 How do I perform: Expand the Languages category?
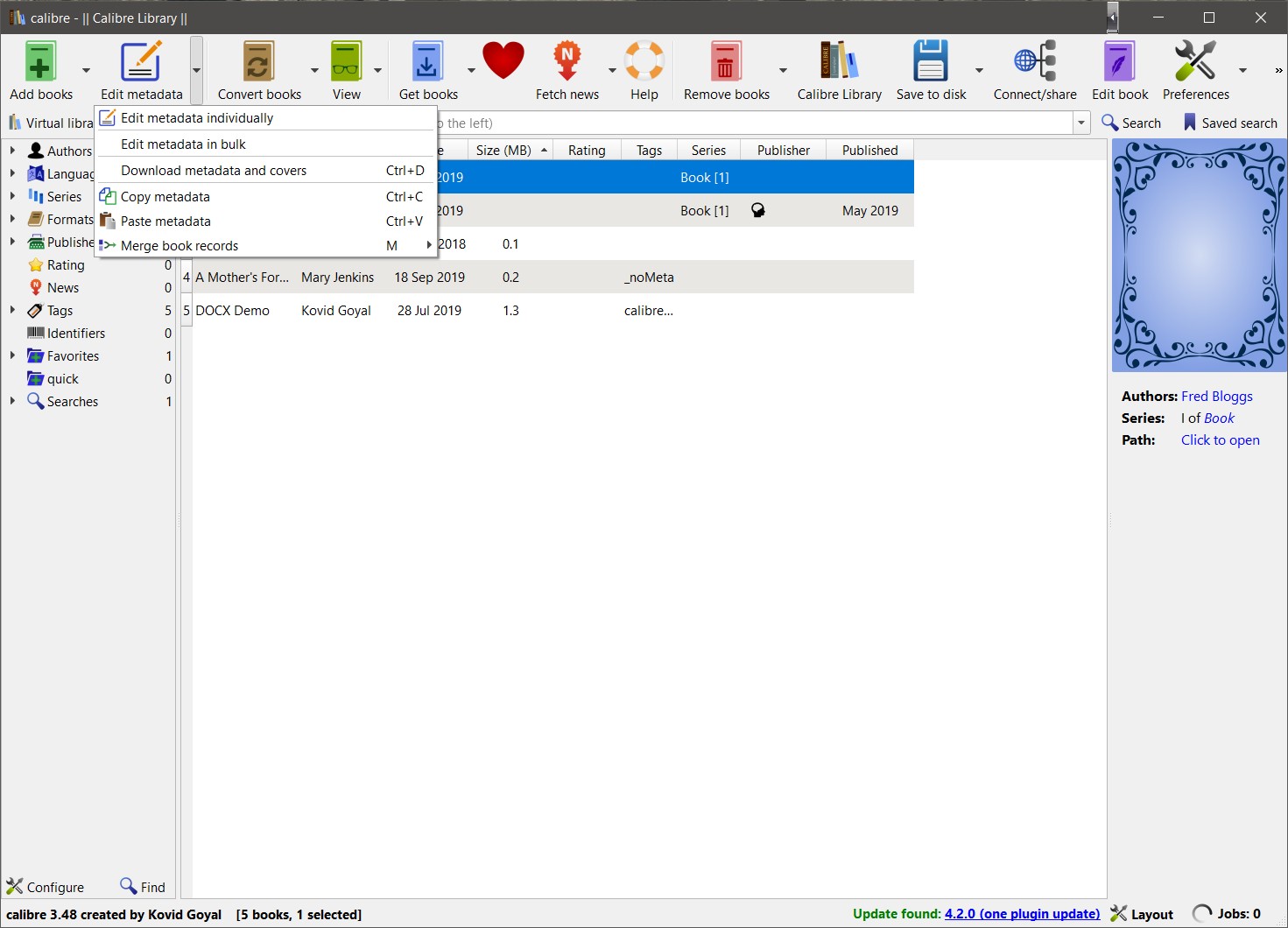click(x=12, y=173)
